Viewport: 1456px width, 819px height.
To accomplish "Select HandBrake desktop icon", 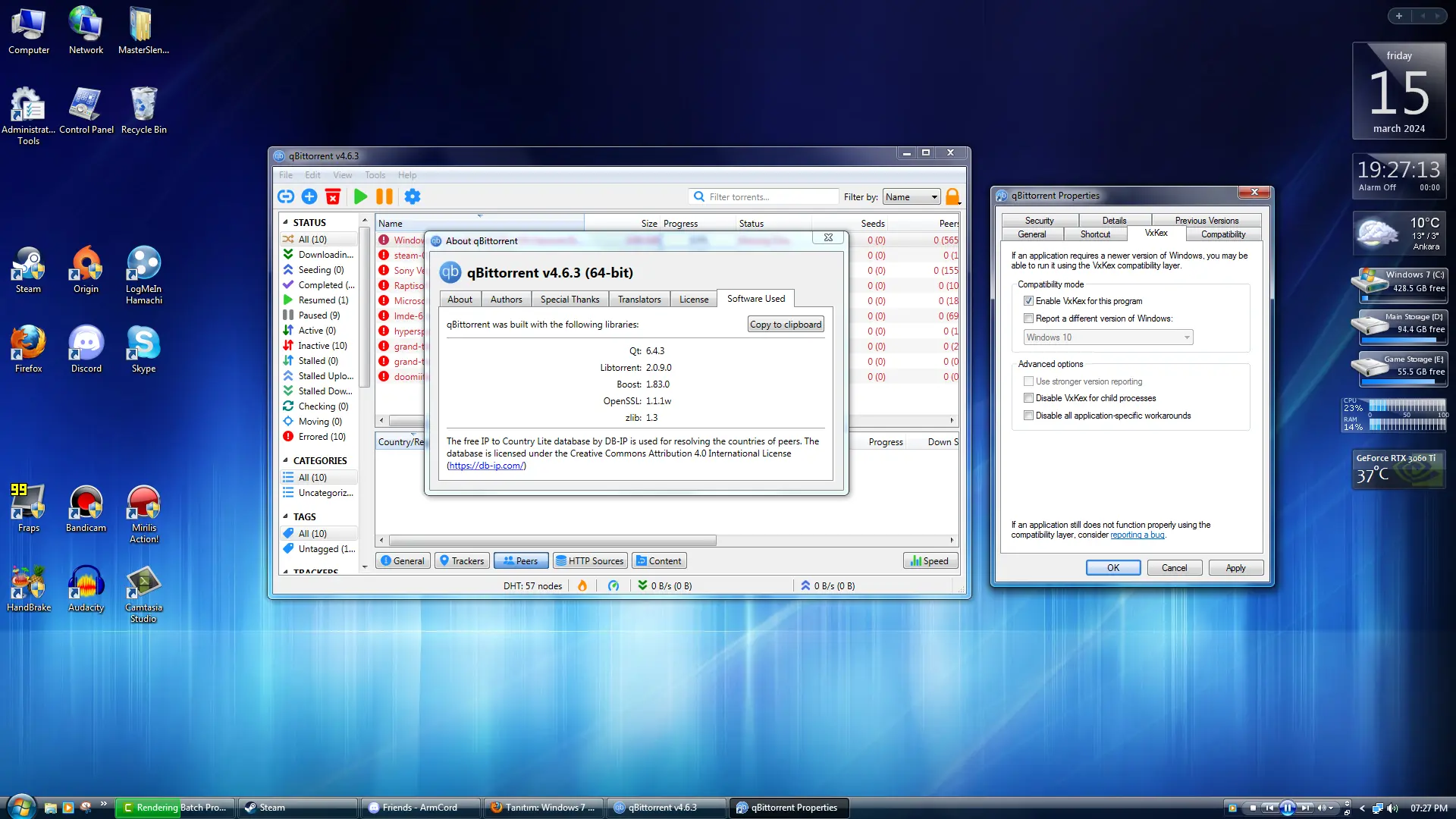I will (29, 588).
